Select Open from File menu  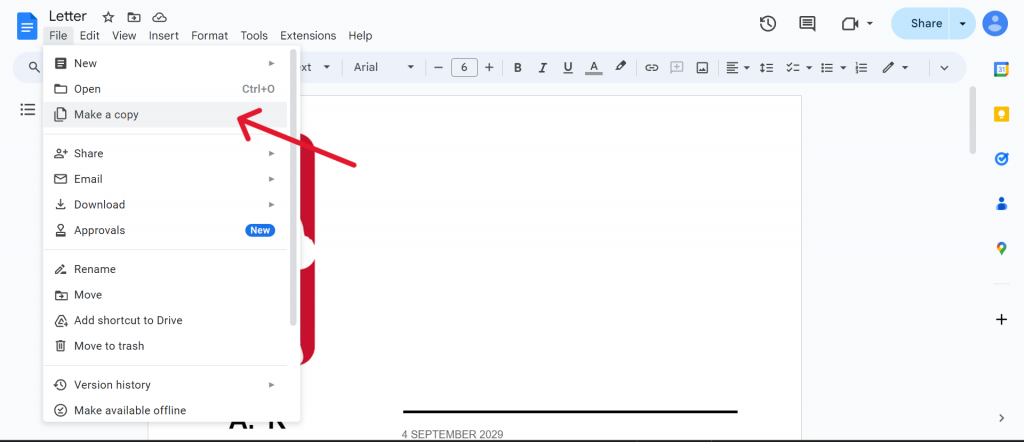click(165, 89)
